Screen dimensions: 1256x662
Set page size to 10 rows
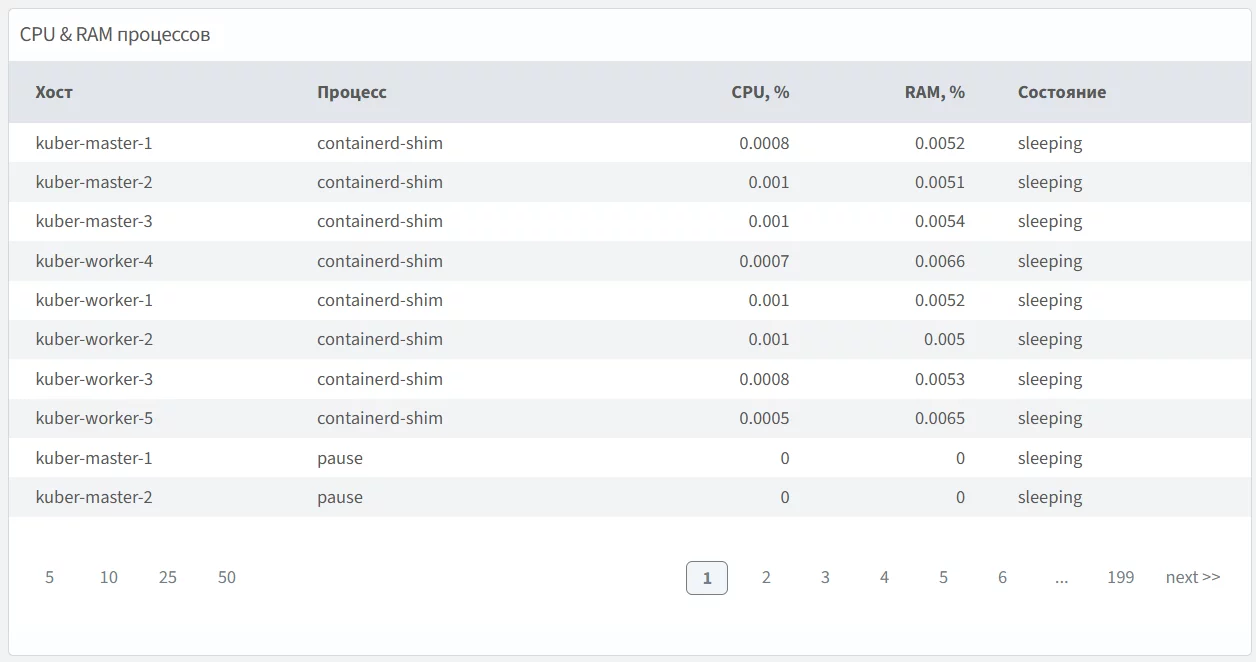(x=109, y=577)
